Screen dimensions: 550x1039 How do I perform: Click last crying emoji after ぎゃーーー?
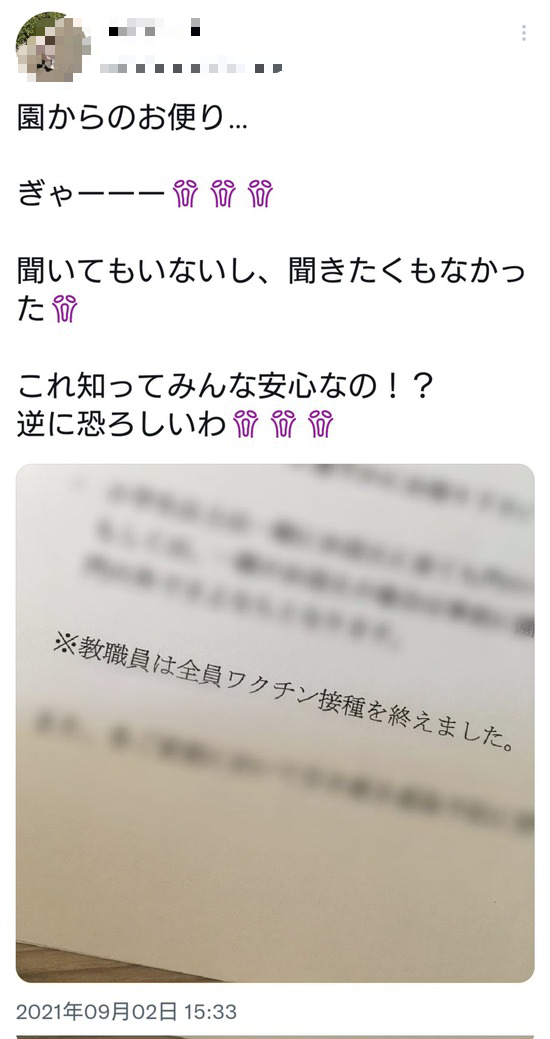pyautogui.click(x=260, y=194)
